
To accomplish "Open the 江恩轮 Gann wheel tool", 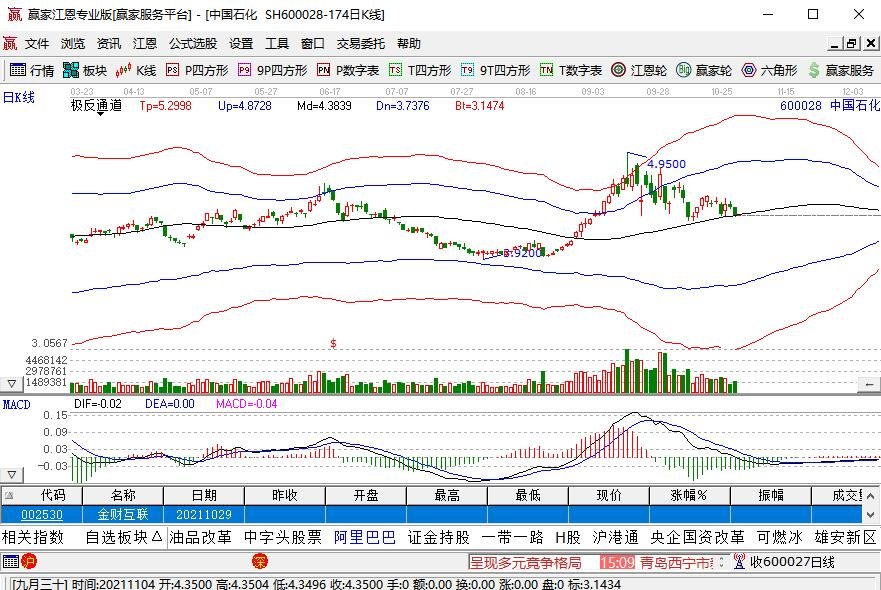I will 639,70.
